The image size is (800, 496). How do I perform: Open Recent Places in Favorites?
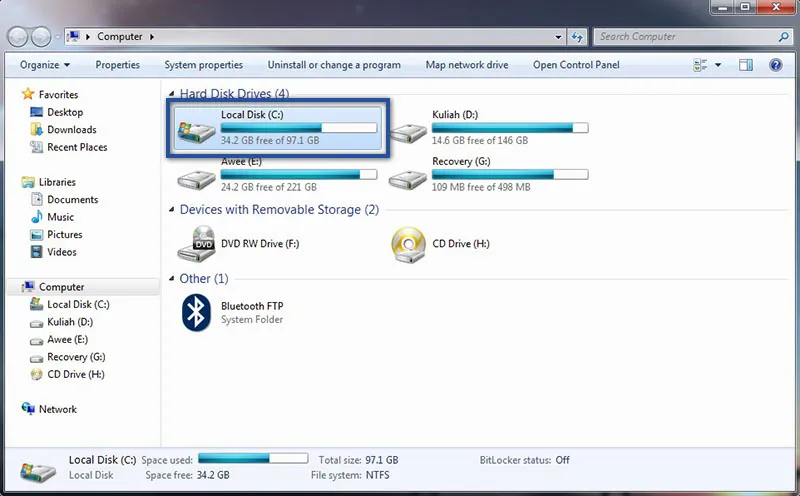tap(77, 147)
